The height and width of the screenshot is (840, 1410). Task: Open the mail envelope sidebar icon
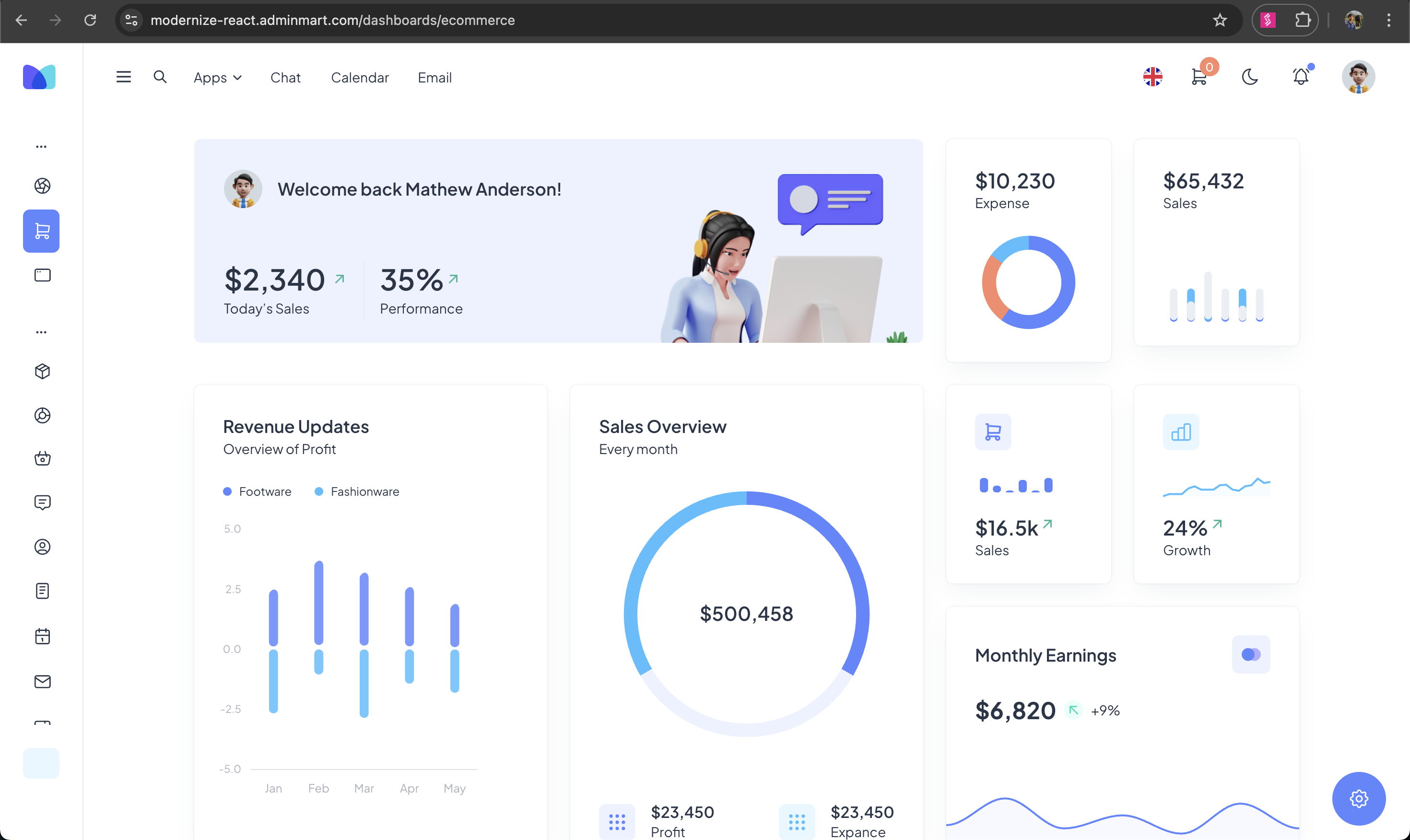click(43, 681)
